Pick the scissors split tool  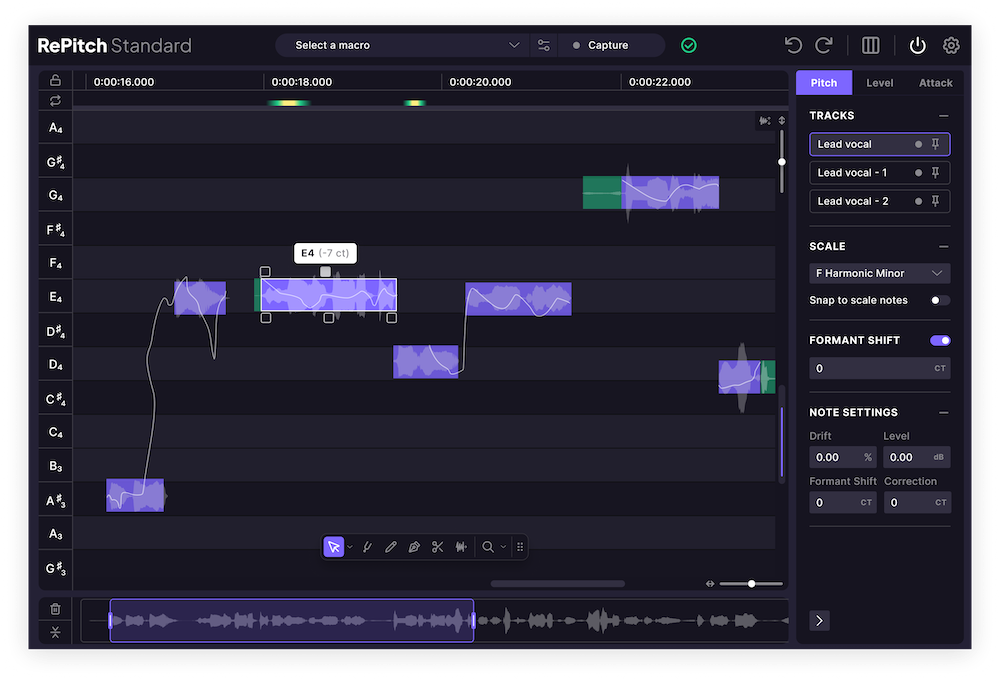(x=437, y=547)
